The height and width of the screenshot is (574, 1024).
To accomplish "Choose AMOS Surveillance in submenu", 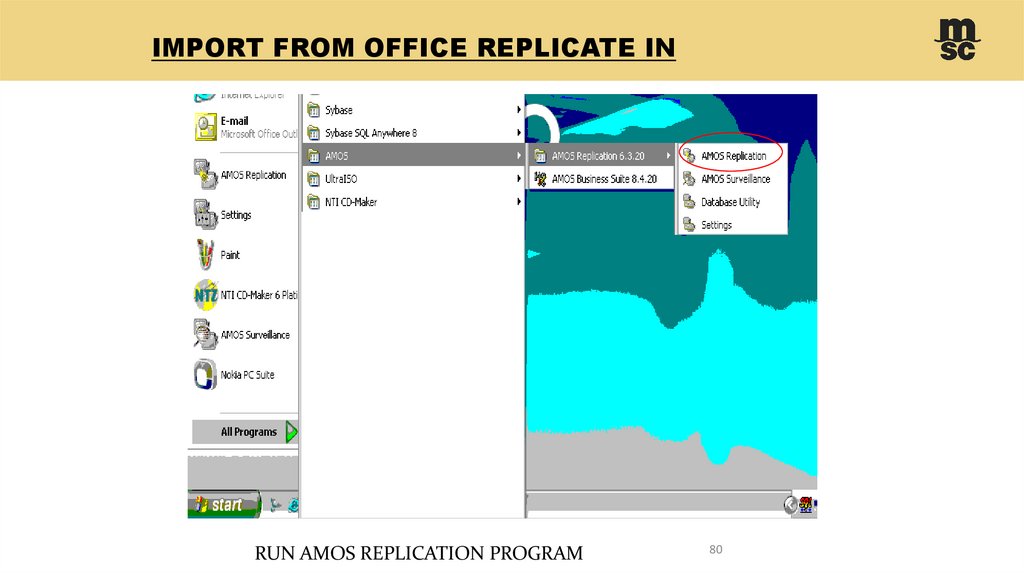I will click(x=732, y=178).
